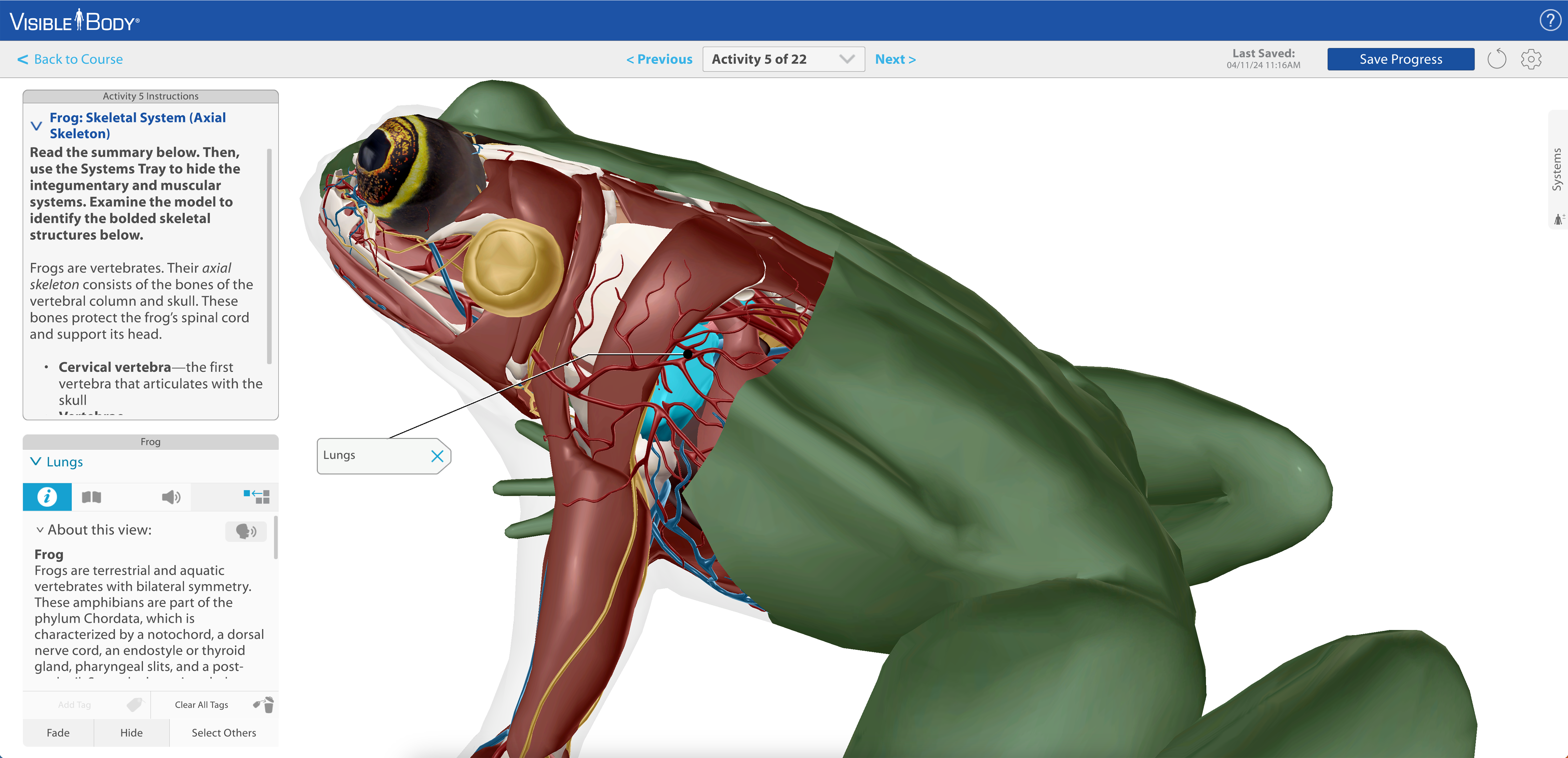Hide the selected Lungs structure
Image resolution: width=1568 pixels, height=758 pixels.
pyautogui.click(x=131, y=733)
